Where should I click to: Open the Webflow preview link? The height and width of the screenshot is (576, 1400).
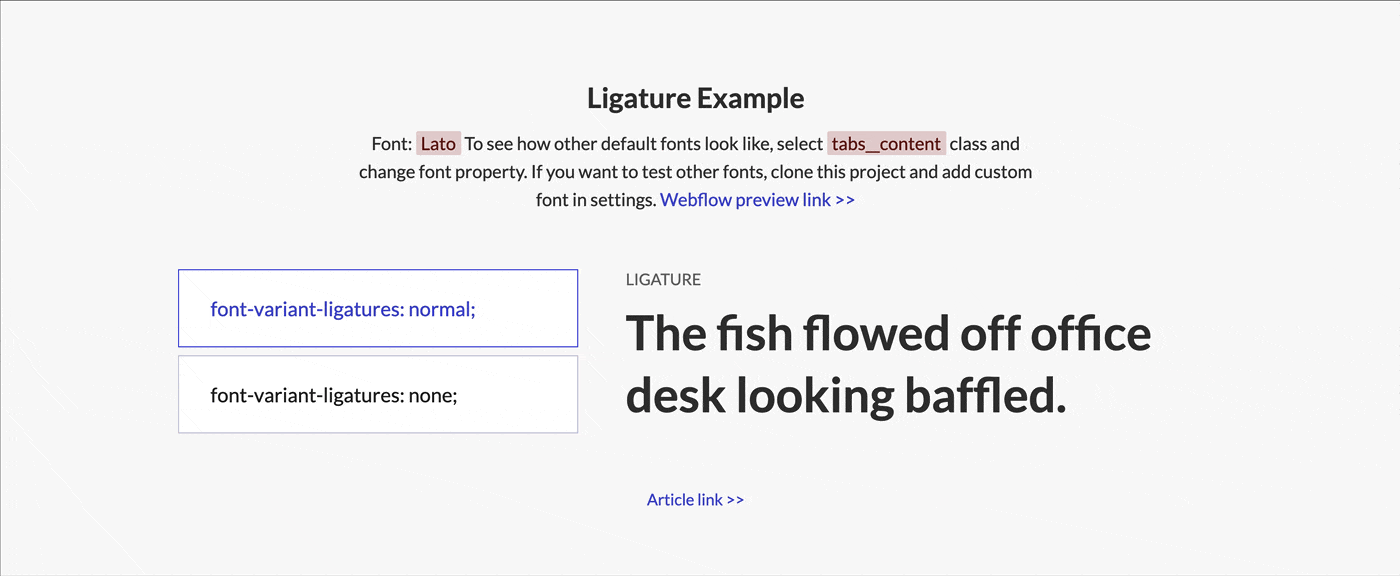click(747, 199)
